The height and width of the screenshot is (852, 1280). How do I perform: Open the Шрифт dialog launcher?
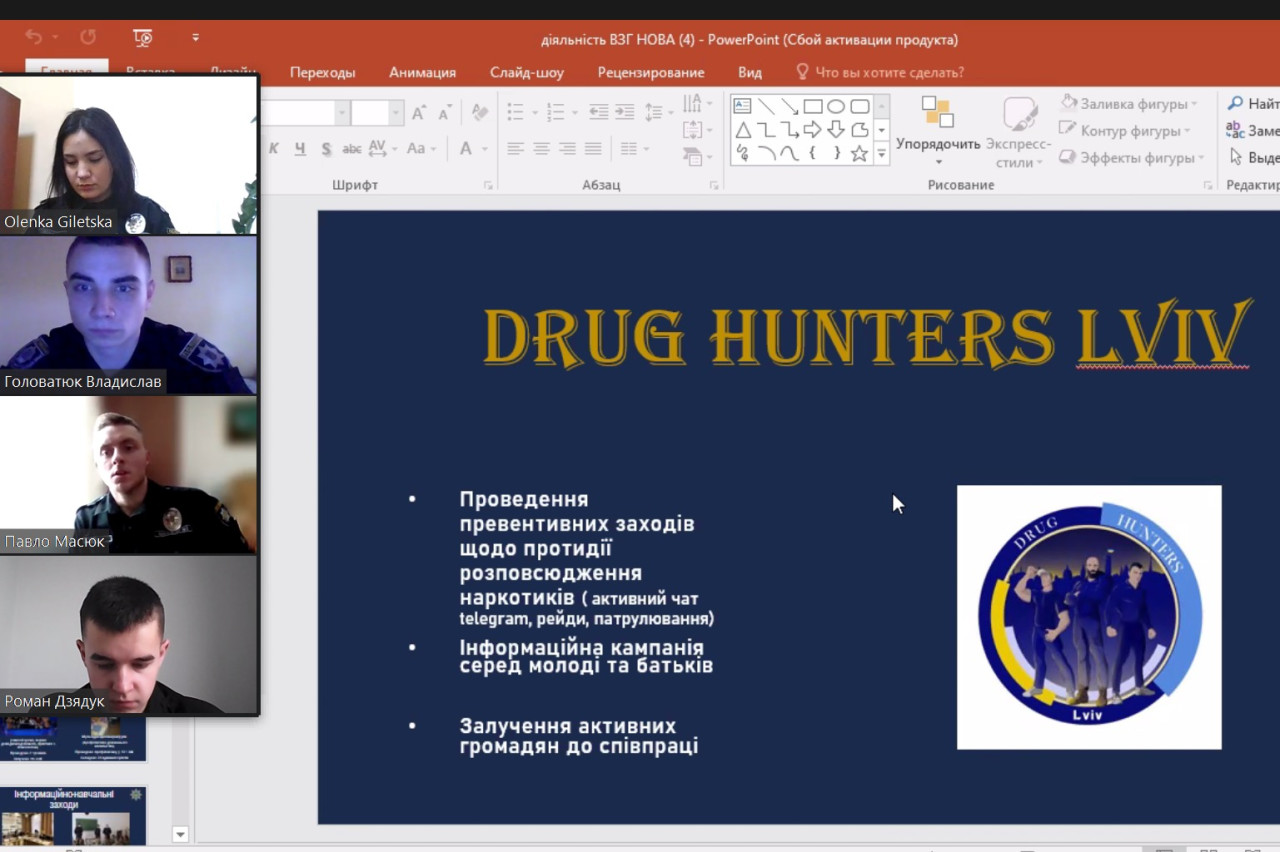click(x=489, y=185)
